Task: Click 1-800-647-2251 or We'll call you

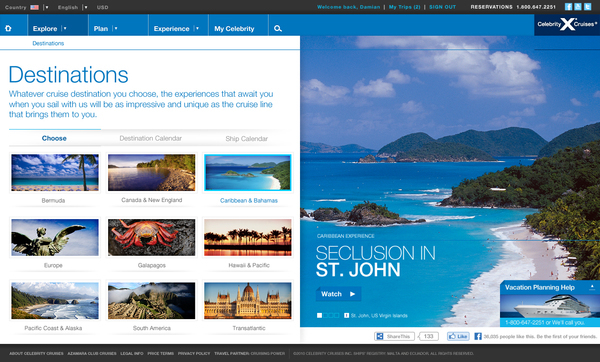Action: pos(545,323)
